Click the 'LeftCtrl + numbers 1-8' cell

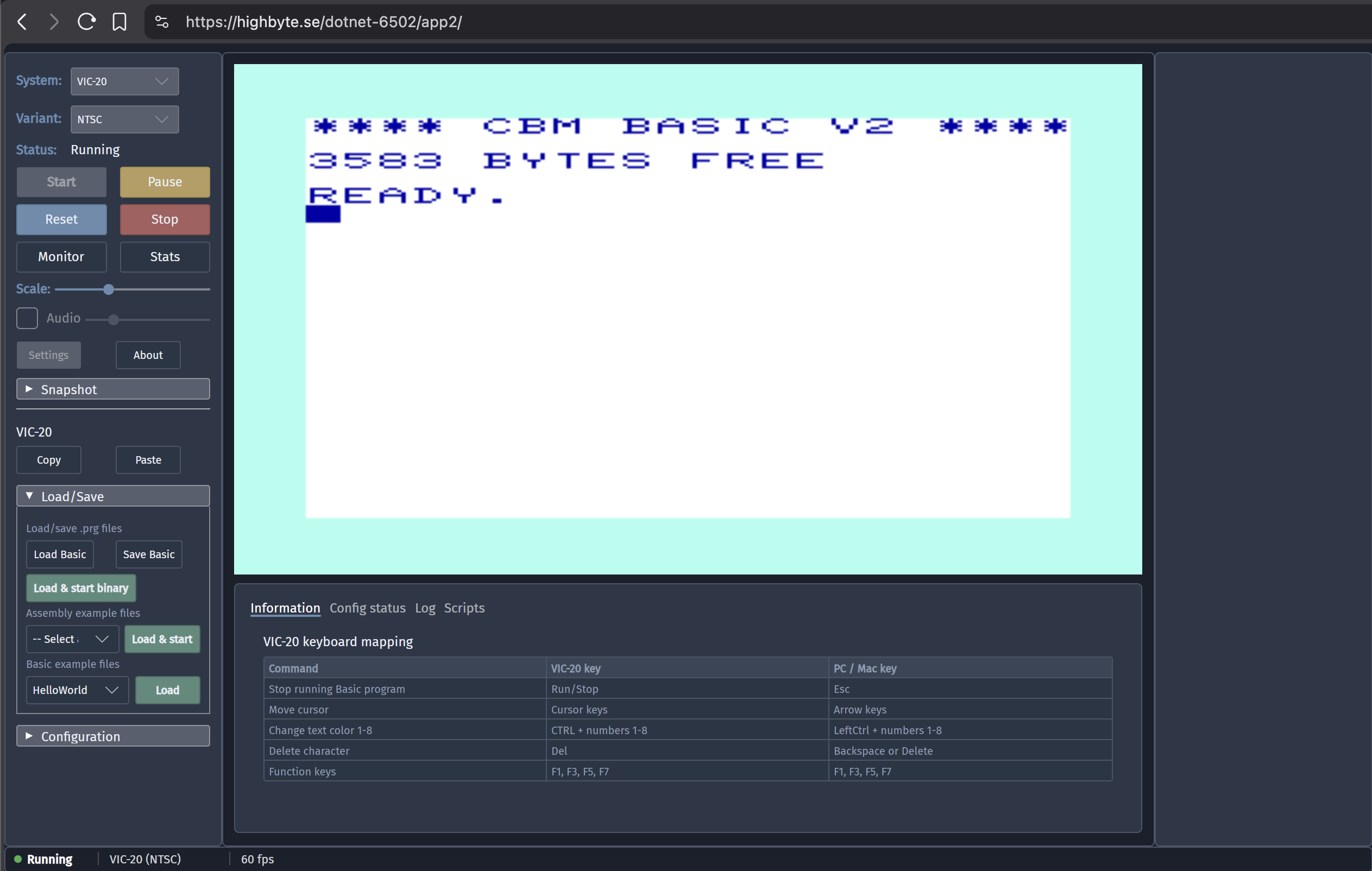[970, 730]
